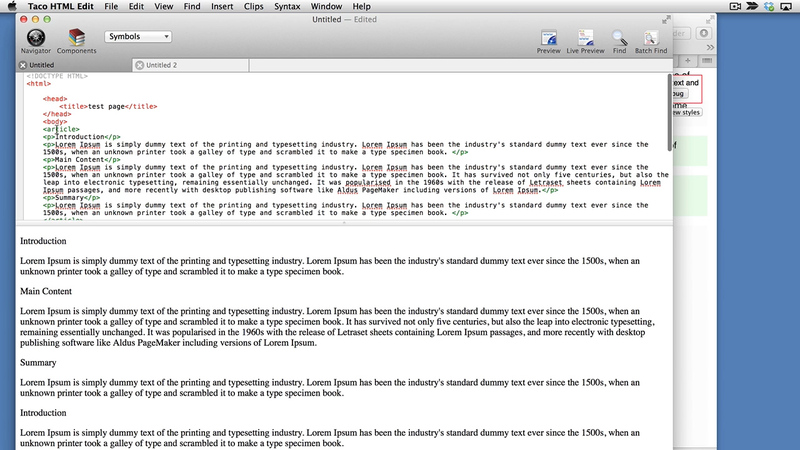Open the View menu
This screenshot has width=800, height=450.
163,7
